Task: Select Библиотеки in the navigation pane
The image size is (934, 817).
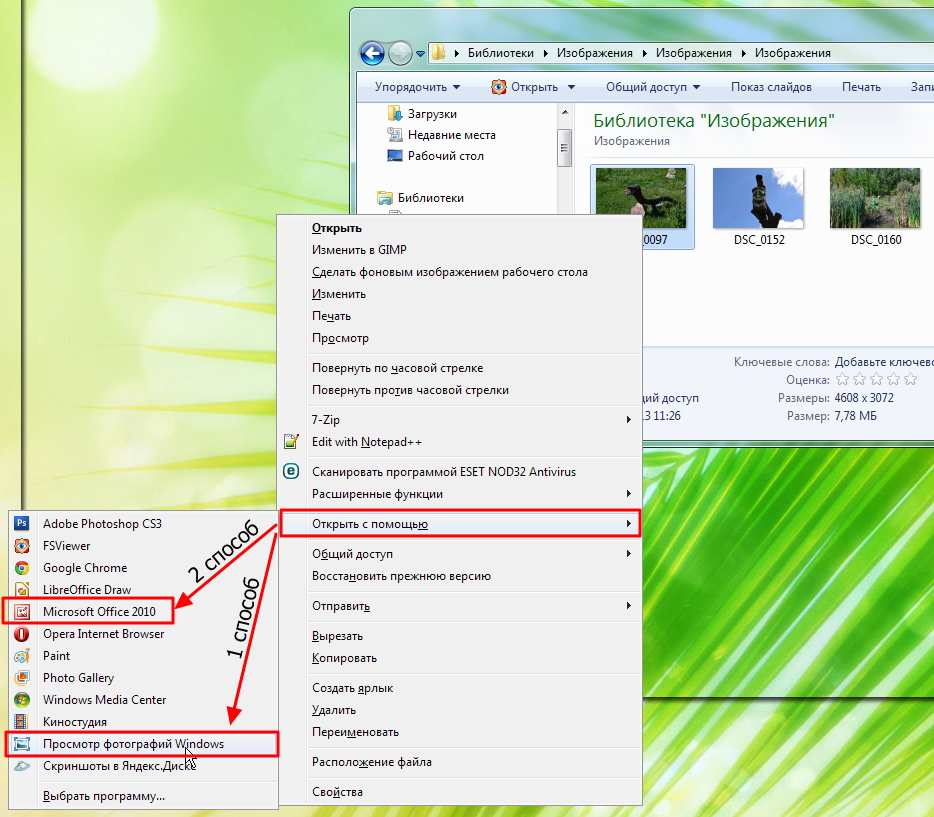Action: [430, 198]
